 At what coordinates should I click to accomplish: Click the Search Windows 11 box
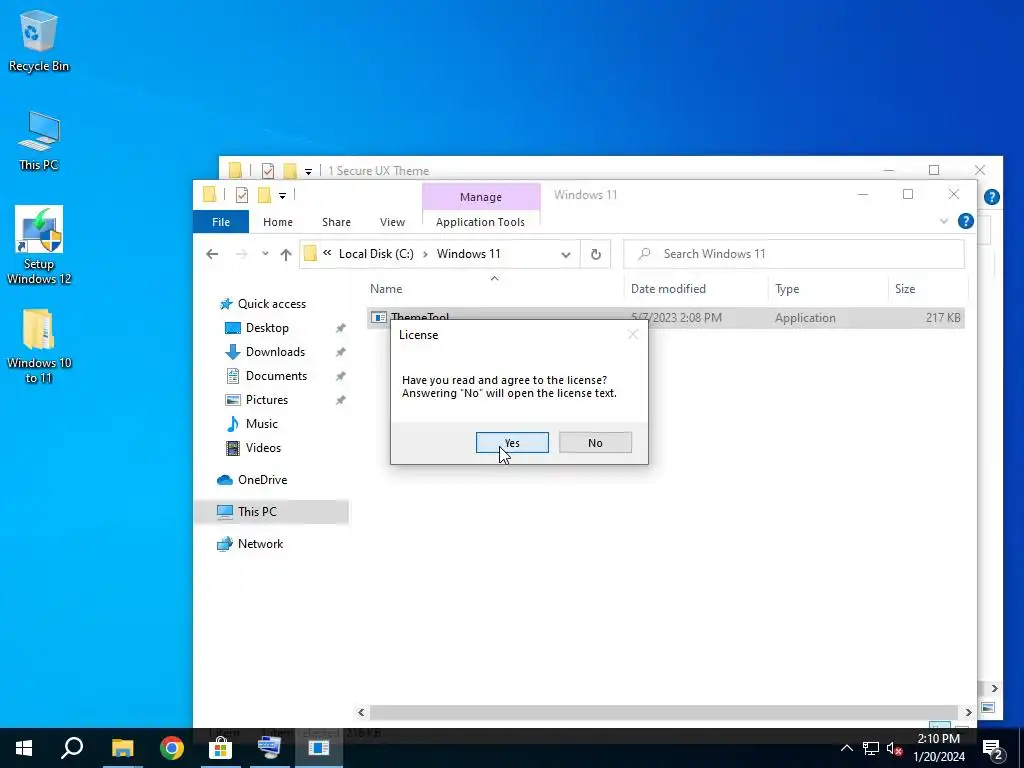click(794, 254)
